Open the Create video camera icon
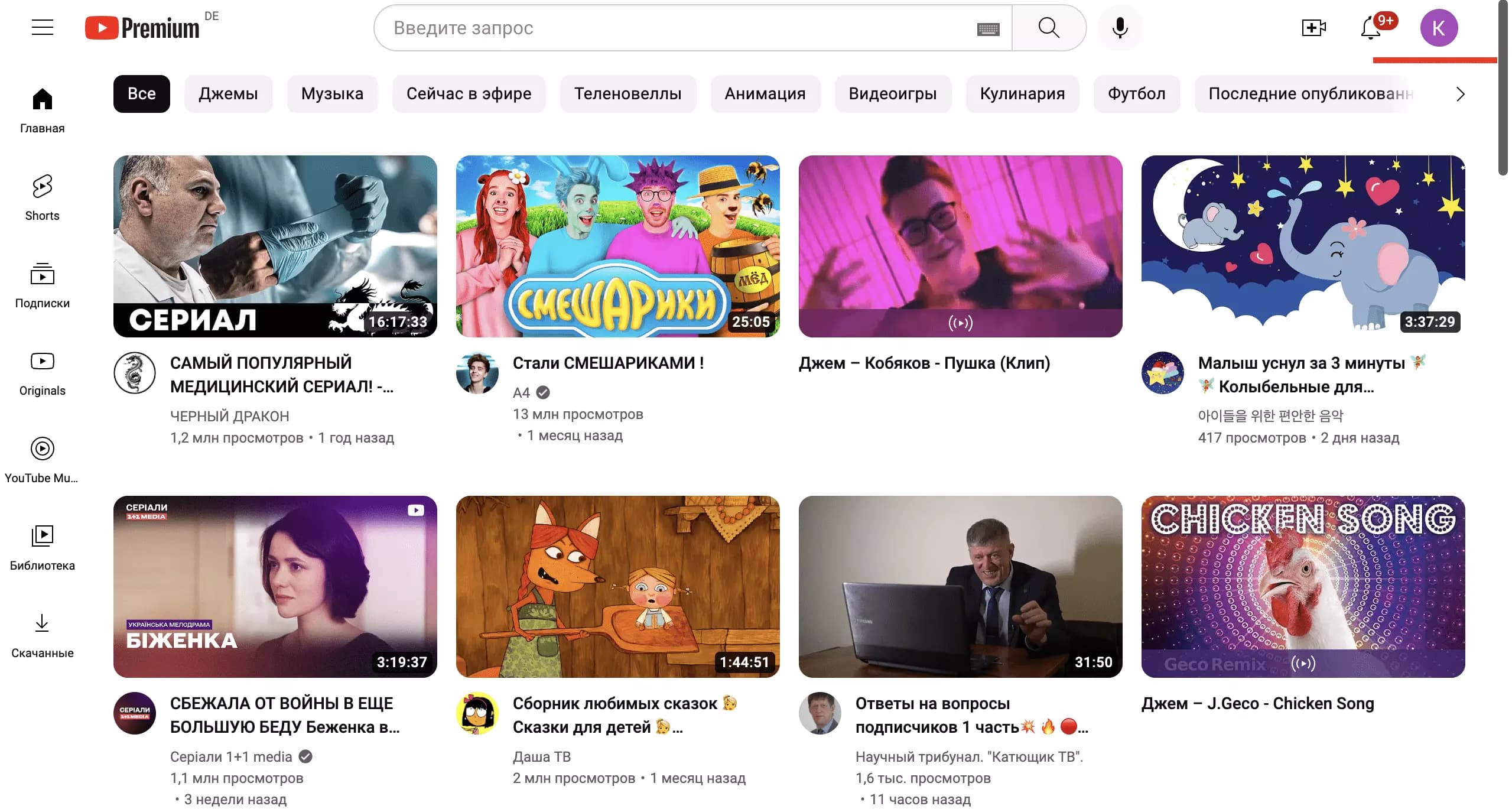Viewport: 1512px width, 809px height. click(x=1313, y=28)
